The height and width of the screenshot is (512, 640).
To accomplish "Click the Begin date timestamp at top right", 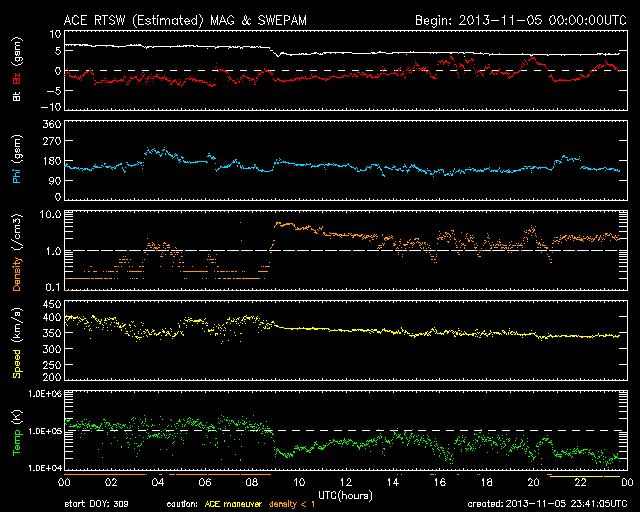I will click(518, 20).
